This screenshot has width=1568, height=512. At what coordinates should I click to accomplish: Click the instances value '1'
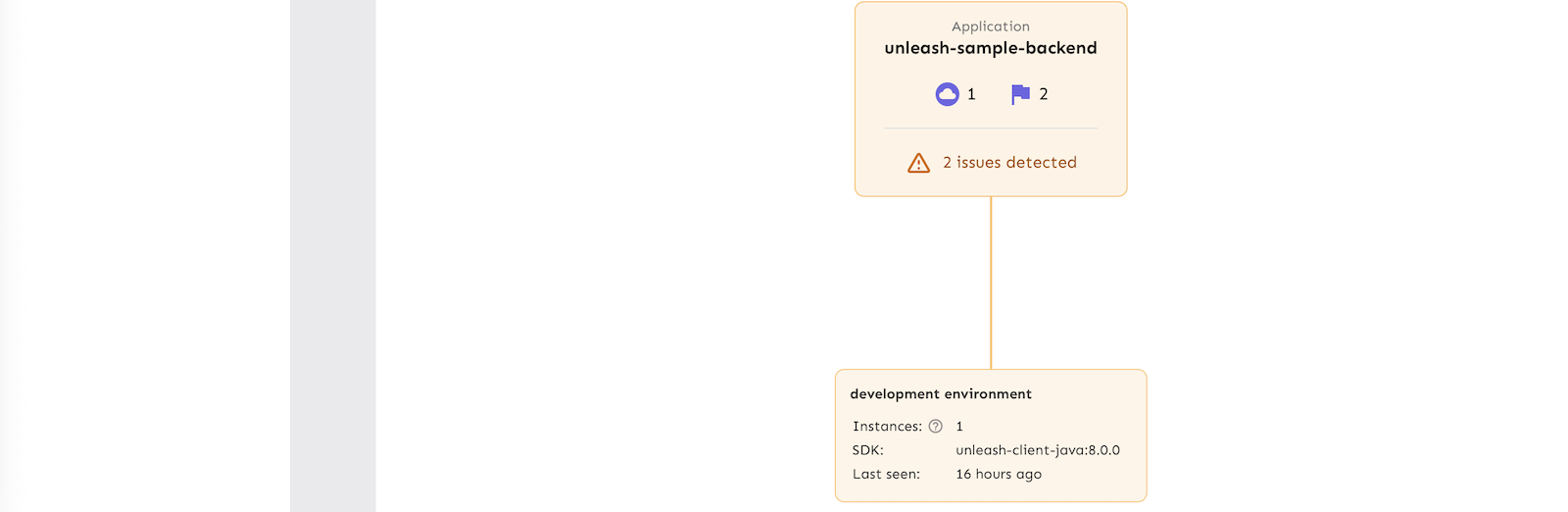pyautogui.click(x=959, y=427)
